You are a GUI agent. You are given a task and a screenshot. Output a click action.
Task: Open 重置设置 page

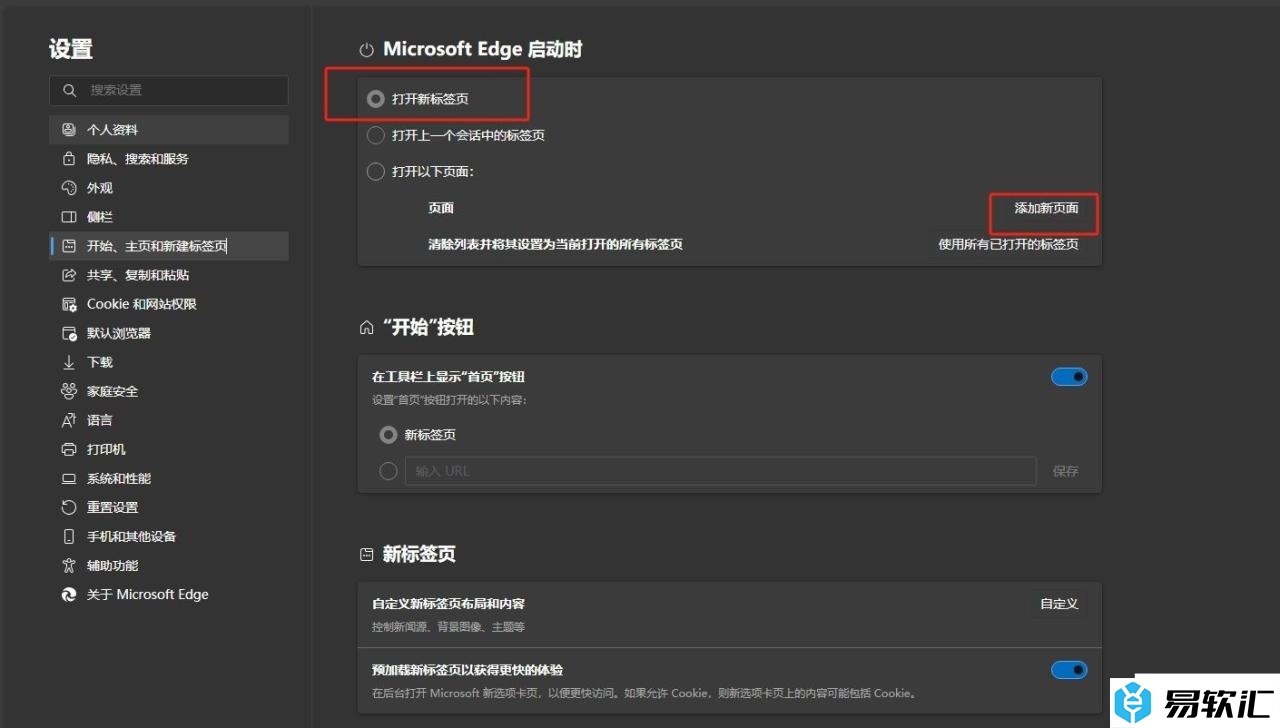click(169, 507)
